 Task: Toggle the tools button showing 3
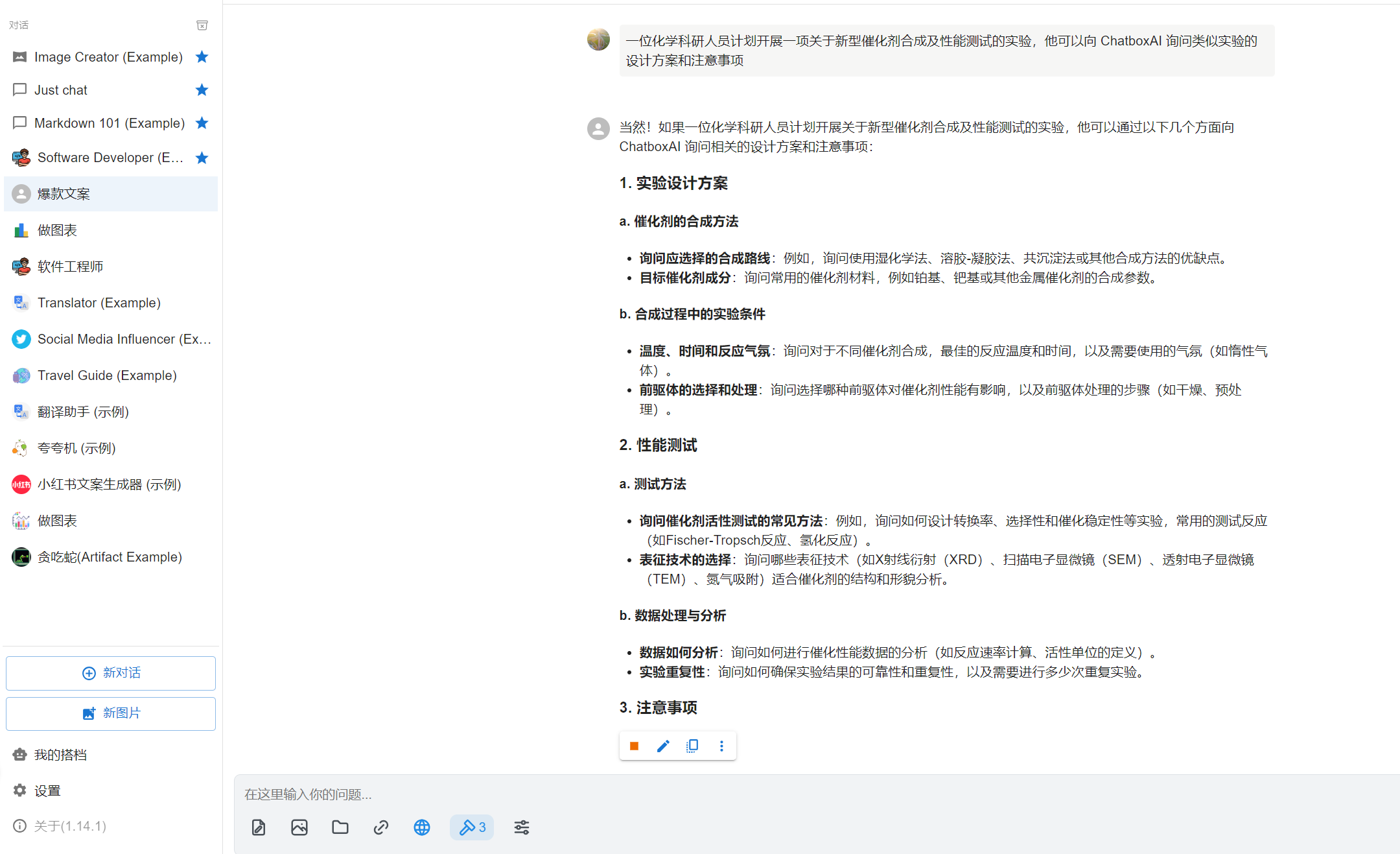tap(472, 827)
